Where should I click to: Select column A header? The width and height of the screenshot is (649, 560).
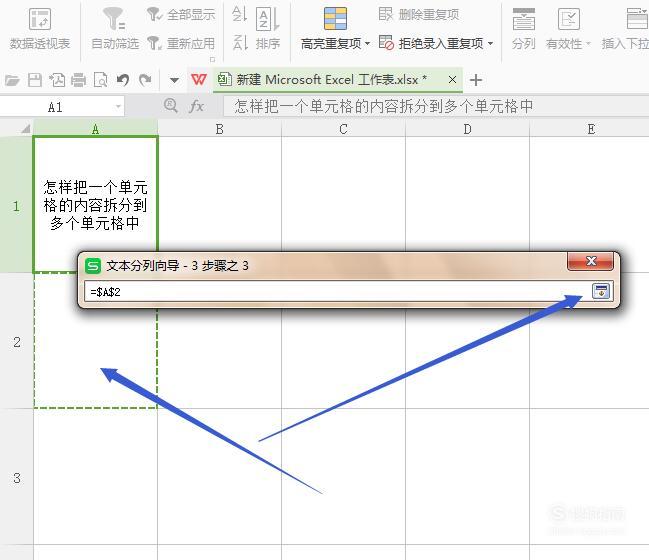point(95,129)
